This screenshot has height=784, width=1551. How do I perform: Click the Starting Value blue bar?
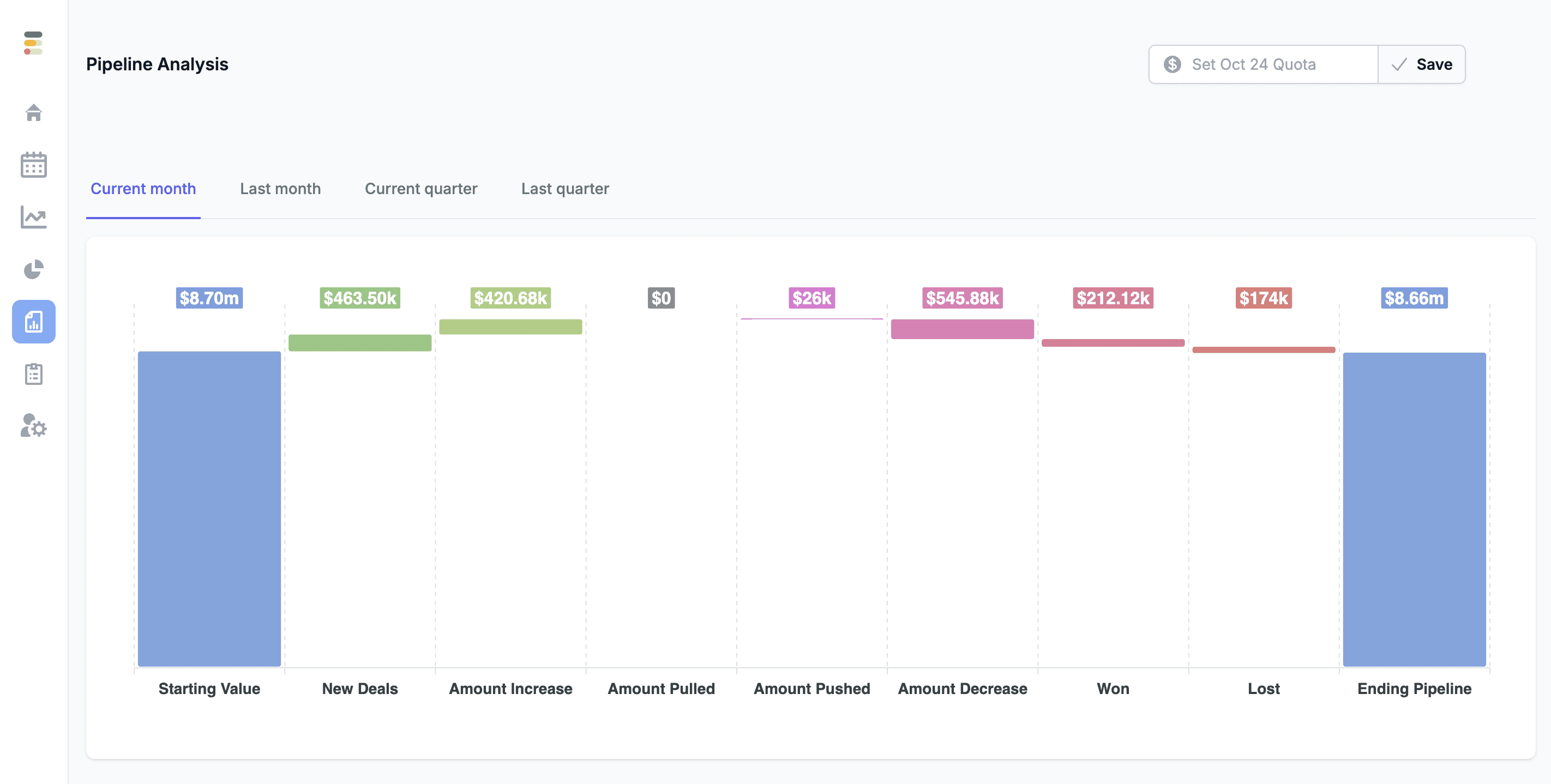[x=209, y=509]
